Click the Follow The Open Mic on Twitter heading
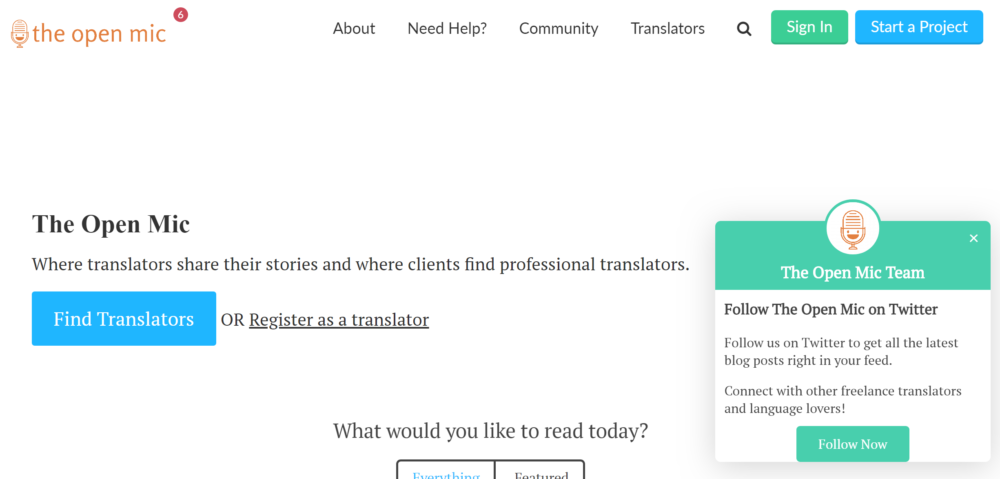This screenshot has width=1000, height=479. (831, 310)
